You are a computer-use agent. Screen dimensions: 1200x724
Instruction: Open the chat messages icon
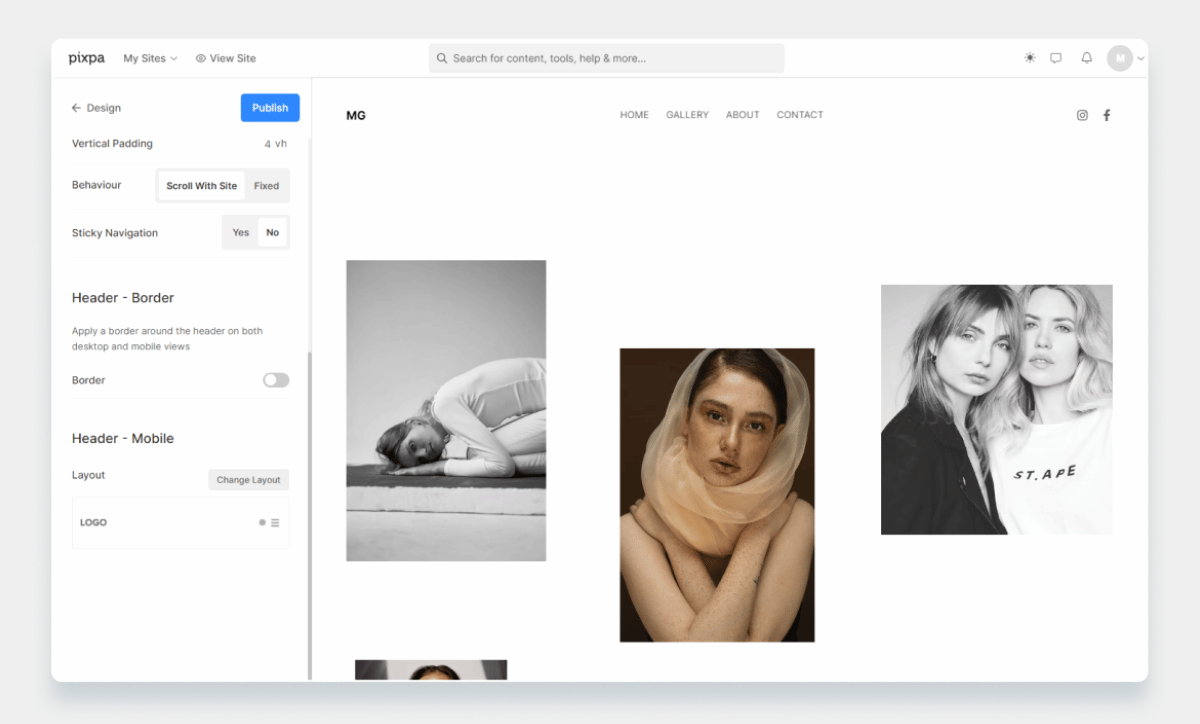1056,58
